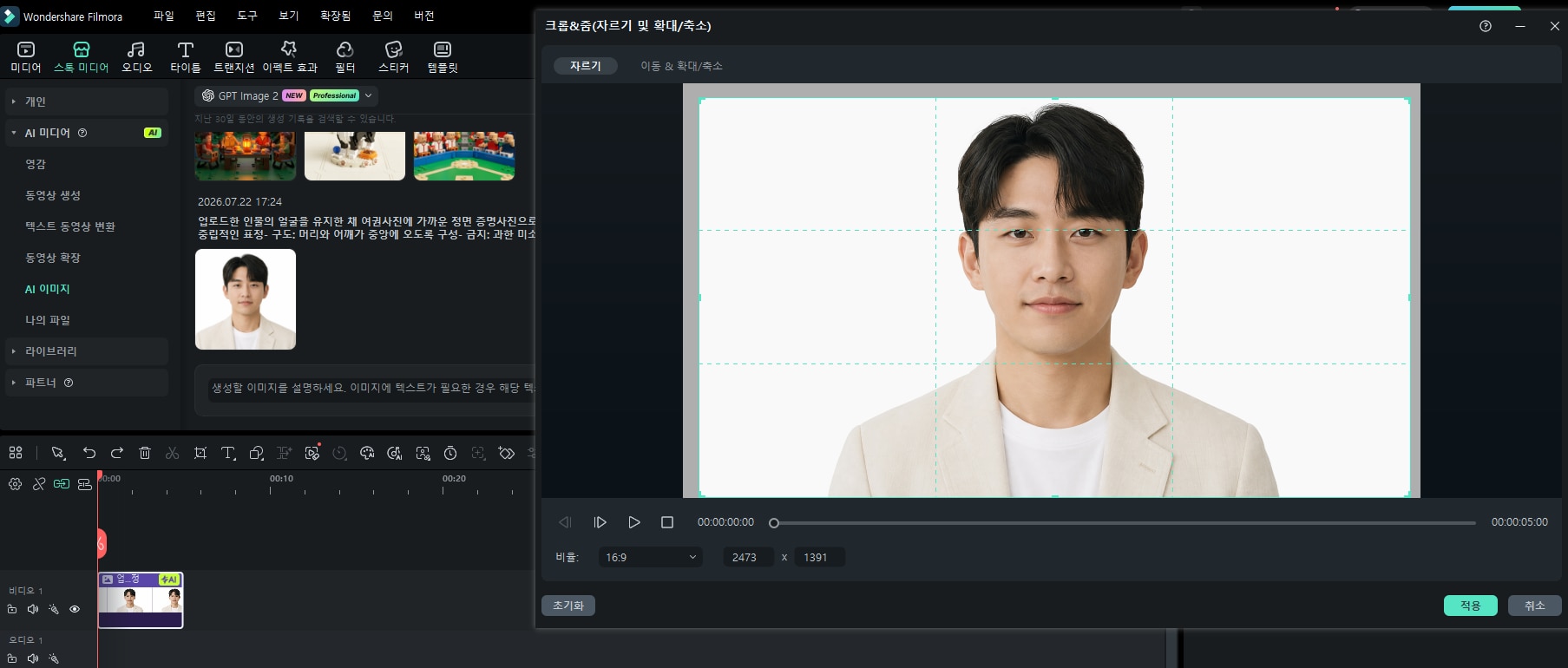Click the shape/mask tool in timeline toolbar

point(256,453)
